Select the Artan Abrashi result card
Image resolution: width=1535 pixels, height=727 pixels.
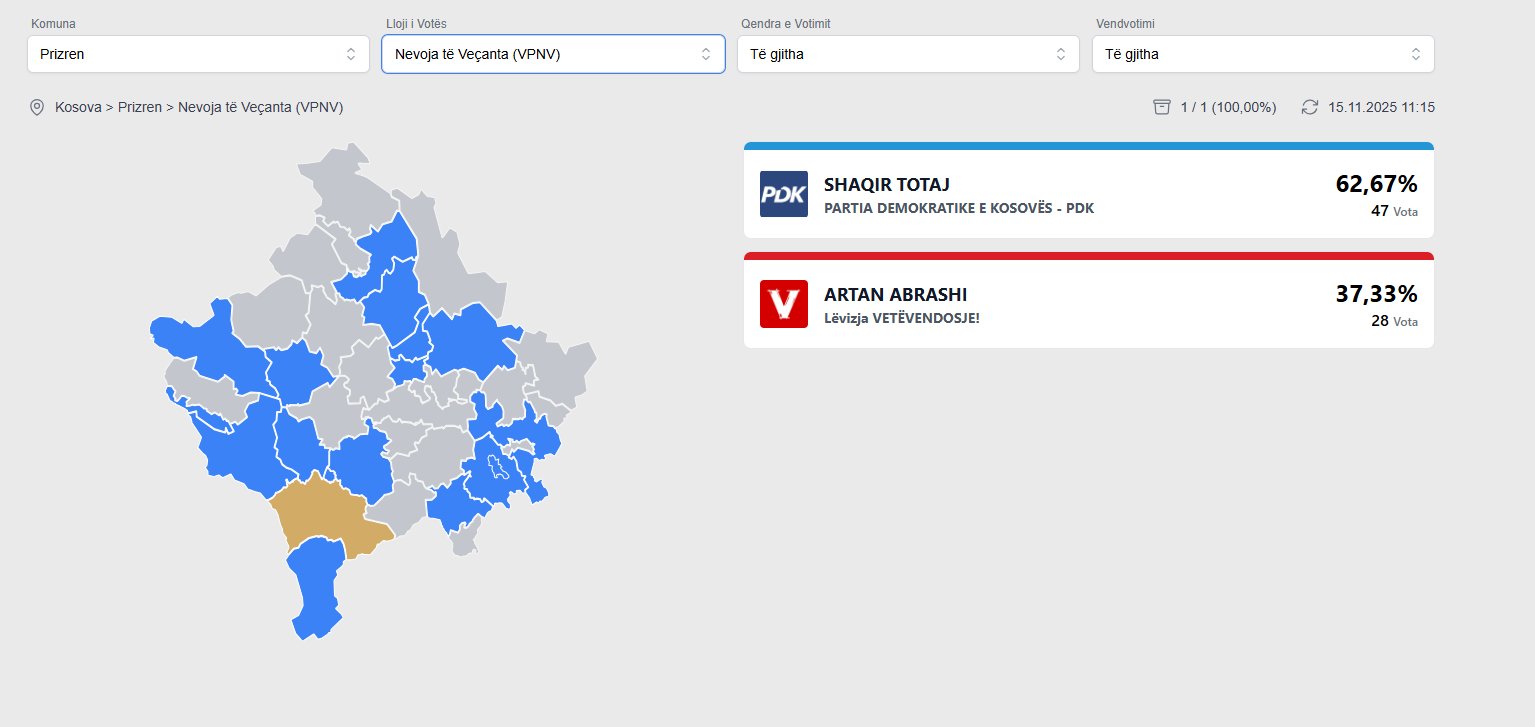(x=1088, y=304)
